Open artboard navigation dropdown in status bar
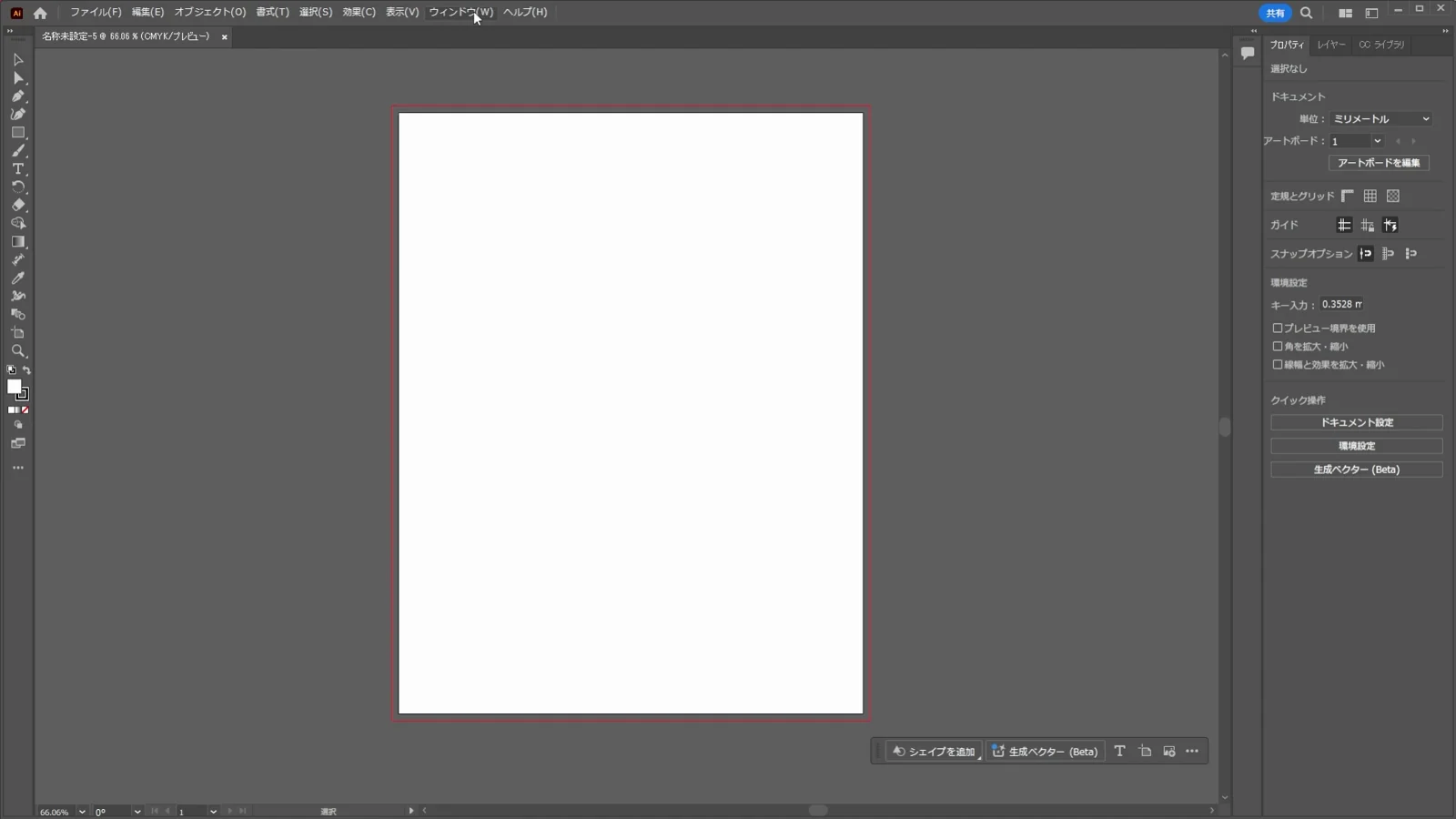 (213, 812)
